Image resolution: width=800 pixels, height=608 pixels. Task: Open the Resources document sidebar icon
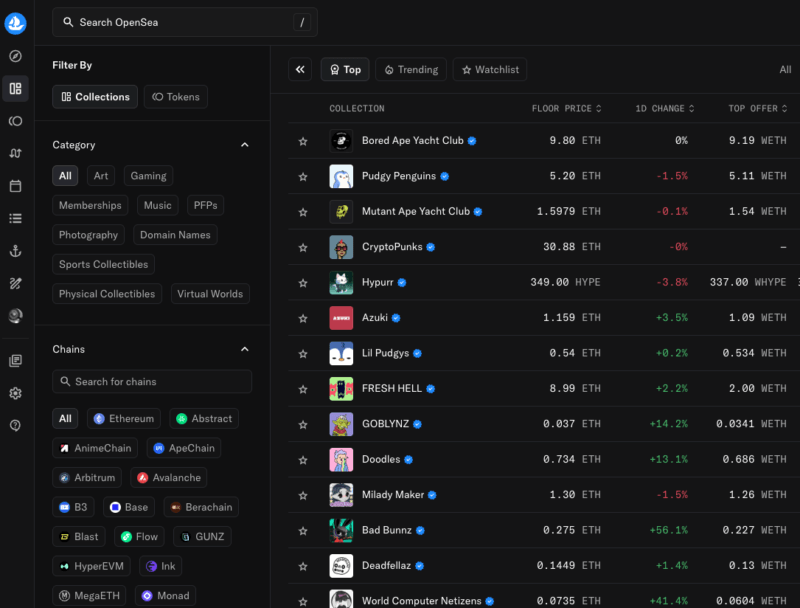coord(15,361)
